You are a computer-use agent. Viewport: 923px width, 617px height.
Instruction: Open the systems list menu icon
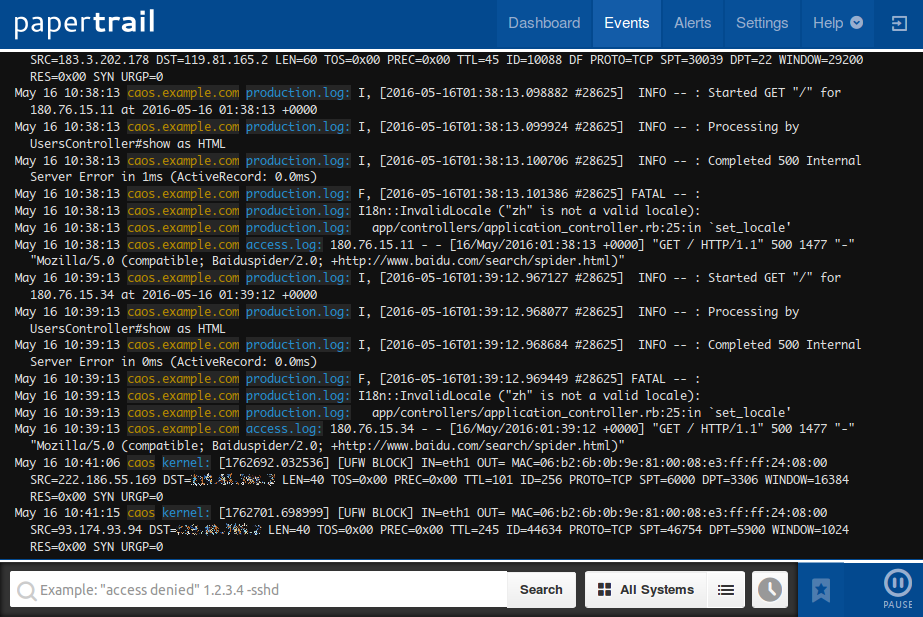click(727, 590)
